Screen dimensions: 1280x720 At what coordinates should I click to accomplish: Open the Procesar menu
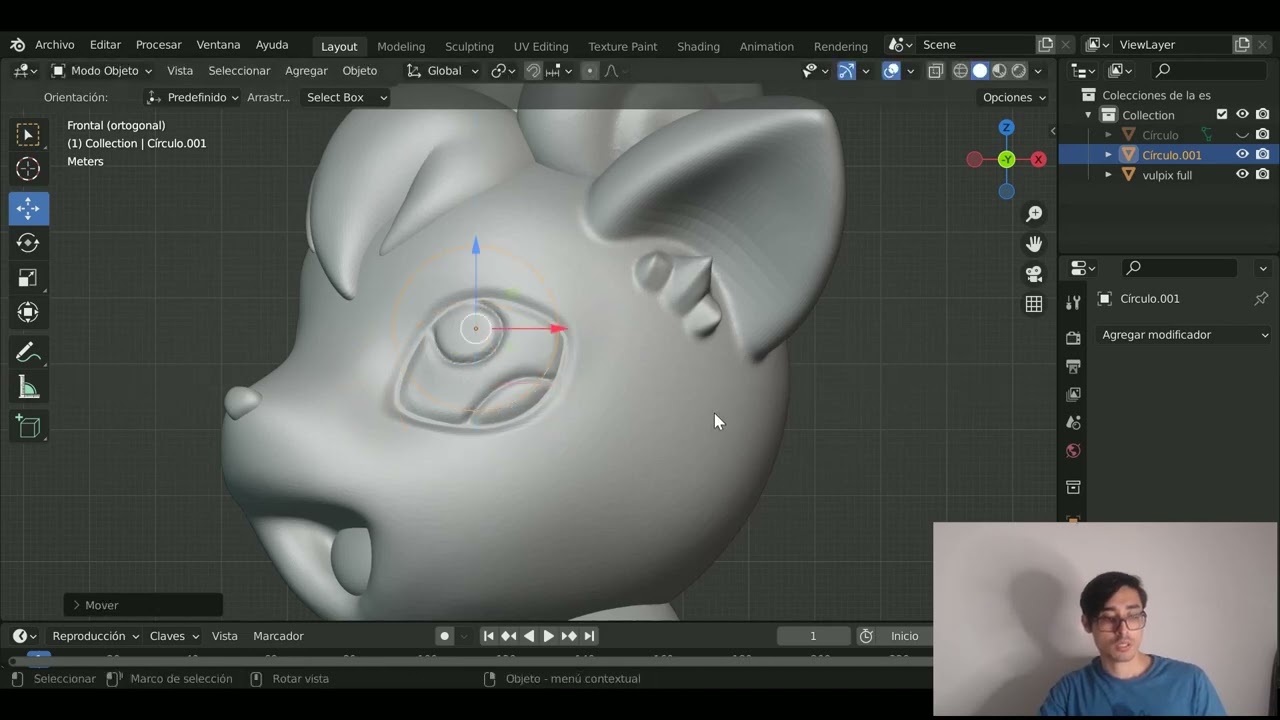click(x=159, y=45)
